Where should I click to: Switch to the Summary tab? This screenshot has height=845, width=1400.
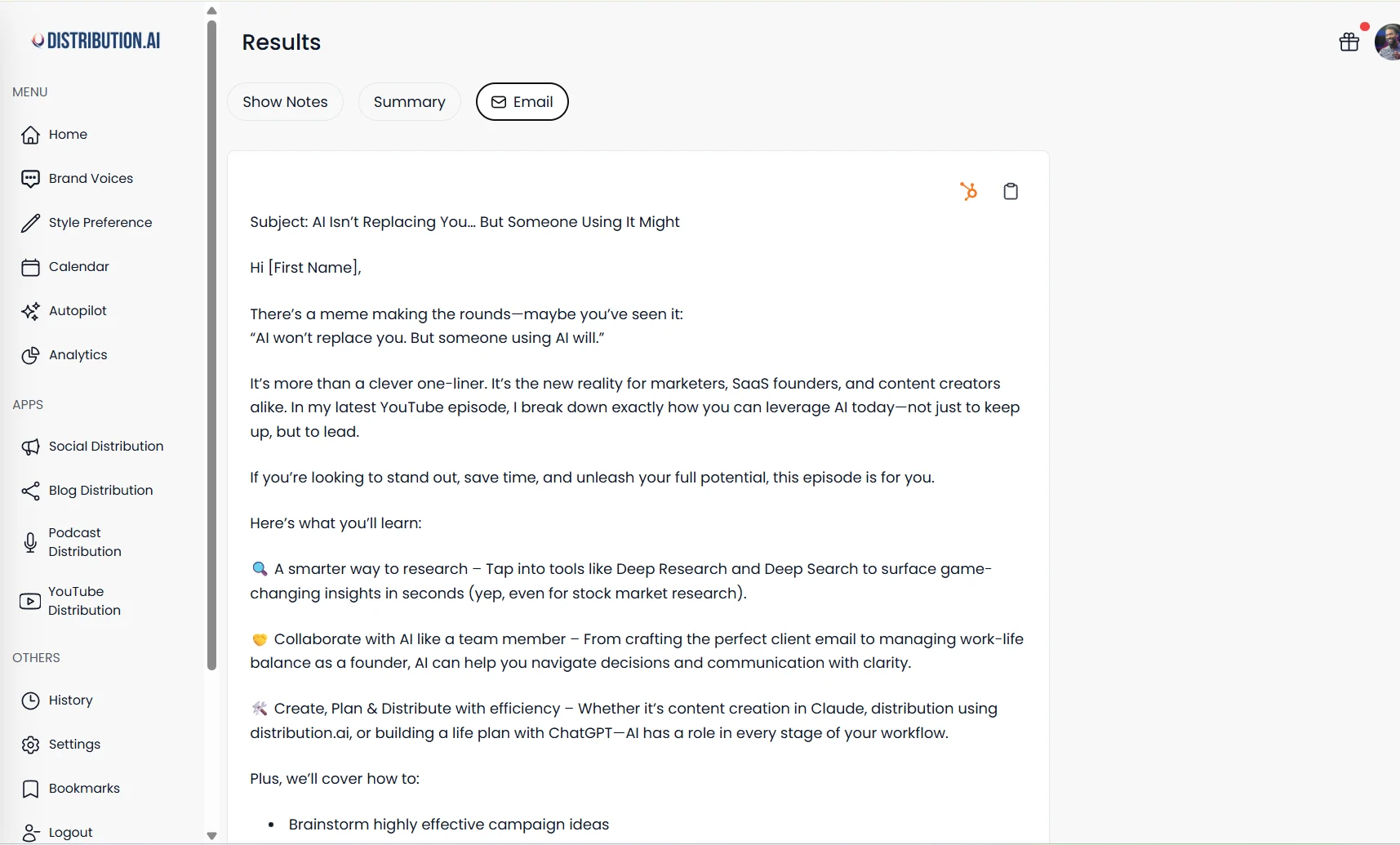pyautogui.click(x=409, y=102)
